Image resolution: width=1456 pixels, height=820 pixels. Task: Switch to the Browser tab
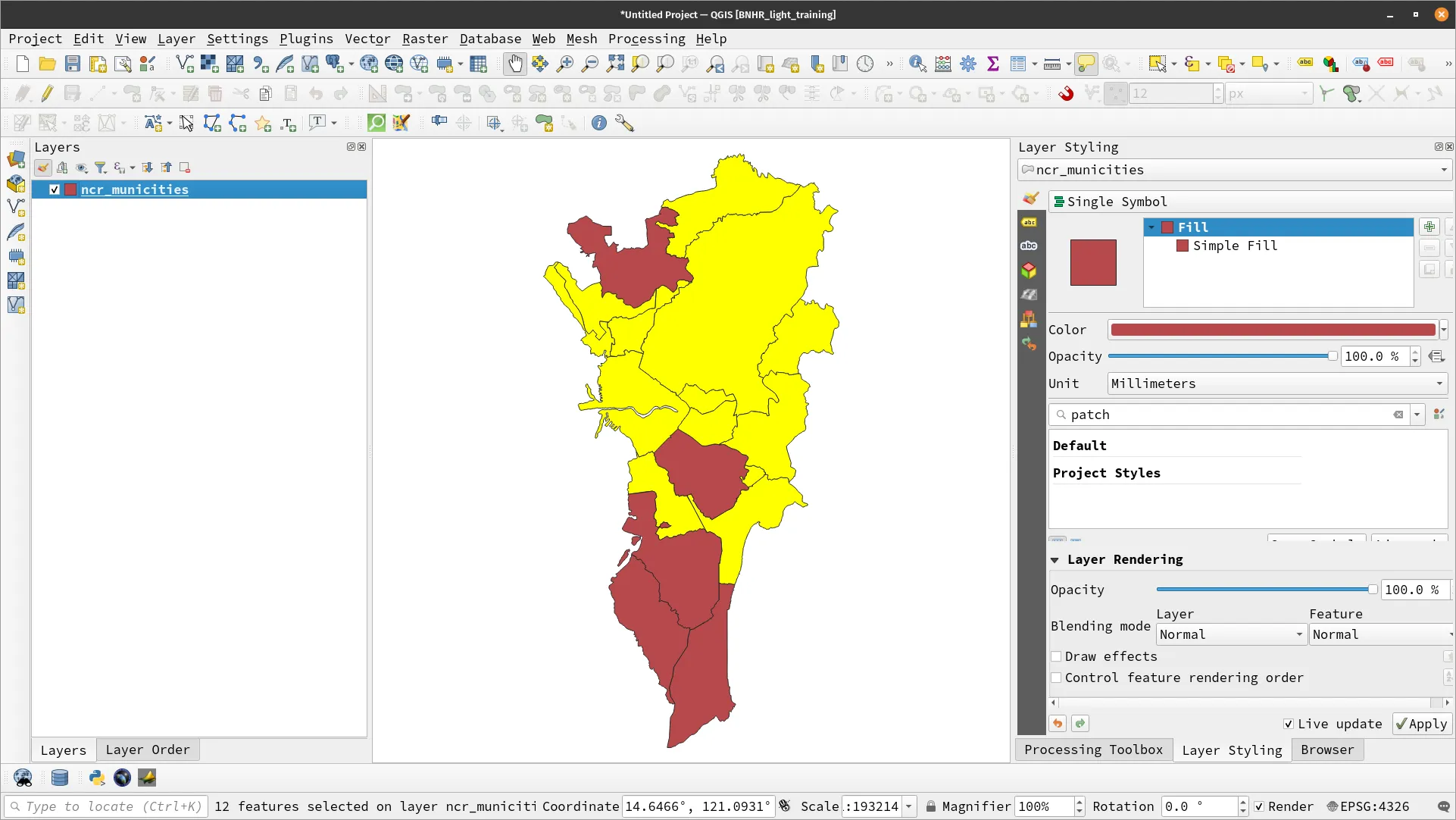click(x=1326, y=750)
